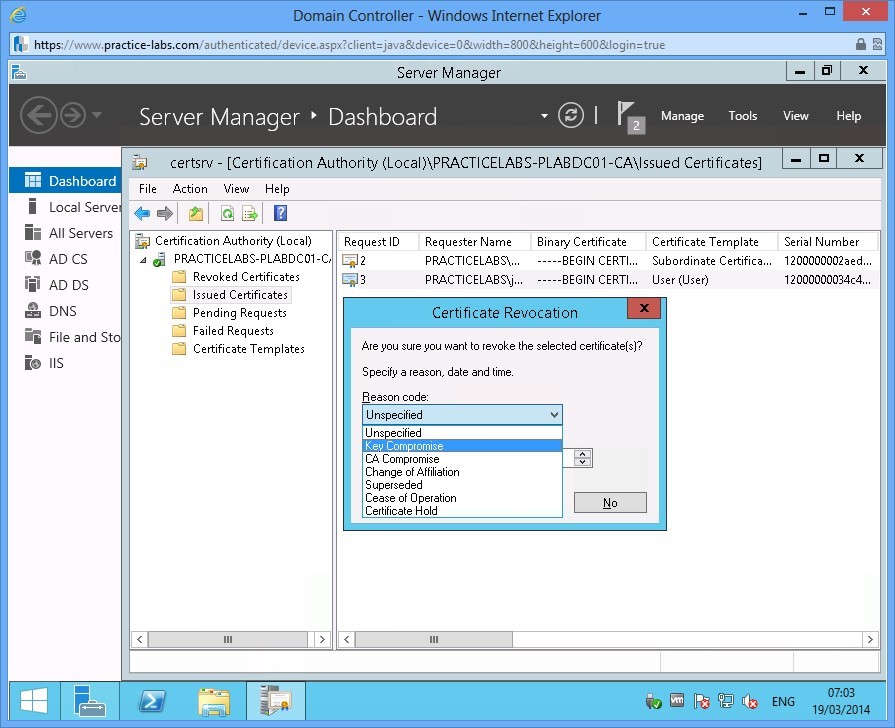
Task: Click the Windows Start button
Action: [33, 701]
